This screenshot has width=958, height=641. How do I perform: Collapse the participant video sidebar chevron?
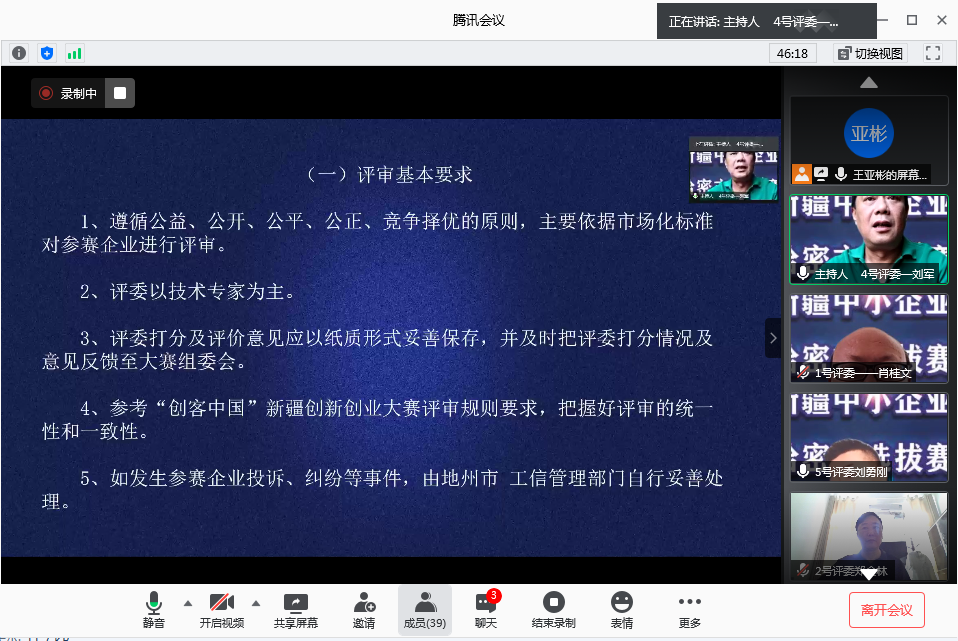pos(772,339)
